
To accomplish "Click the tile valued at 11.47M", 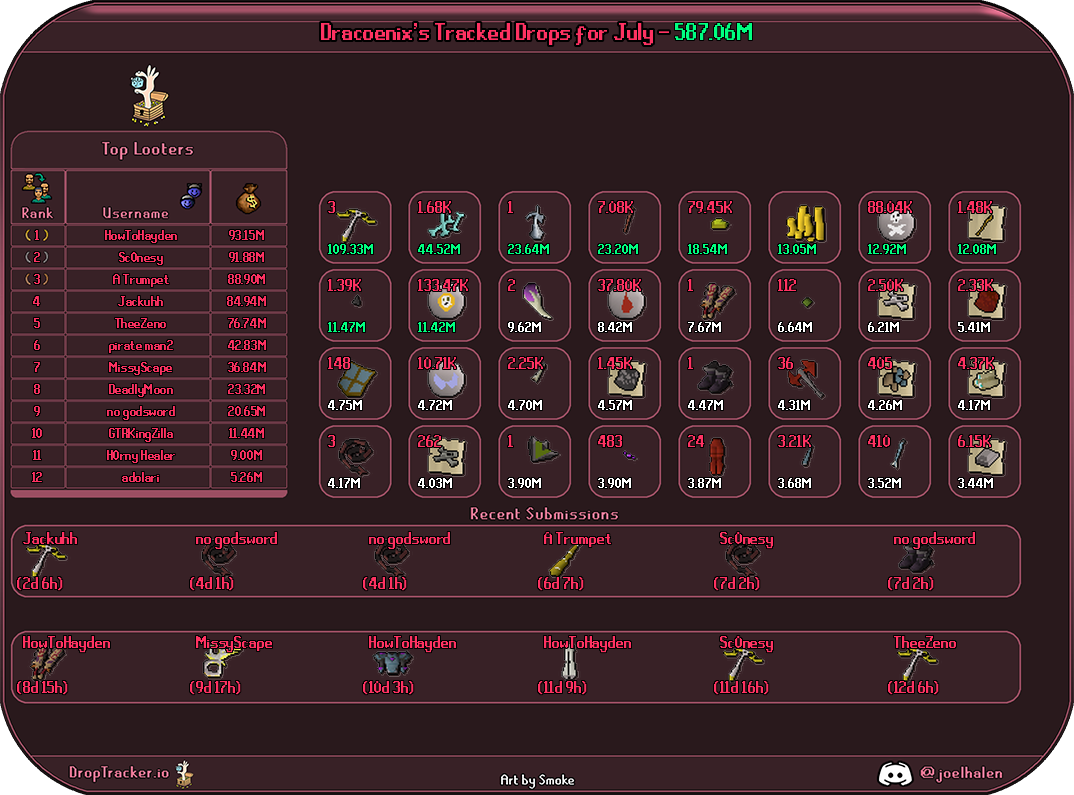I will coord(355,305).
